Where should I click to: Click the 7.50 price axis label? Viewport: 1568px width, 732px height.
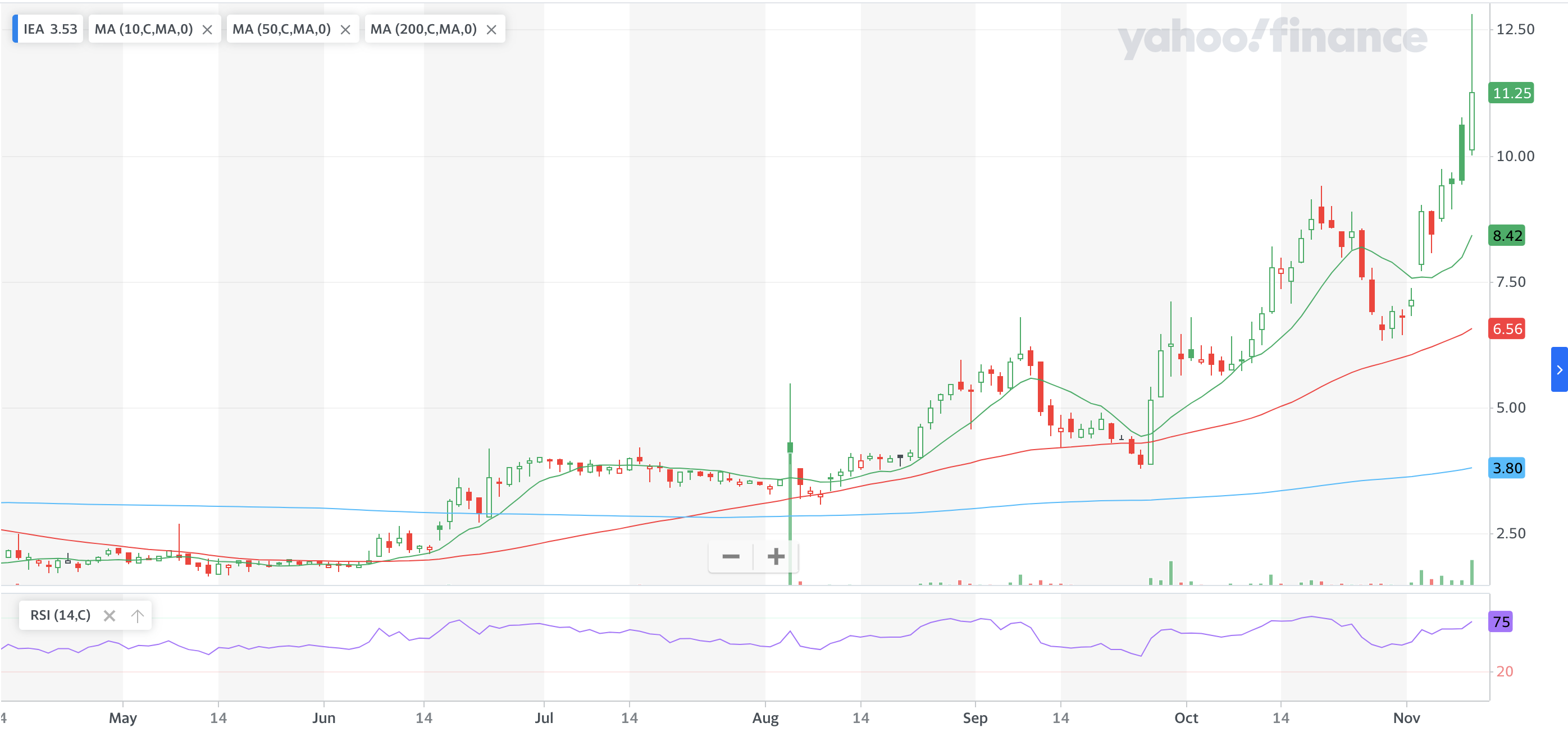pyautogui.click(x=1511, y=282)
